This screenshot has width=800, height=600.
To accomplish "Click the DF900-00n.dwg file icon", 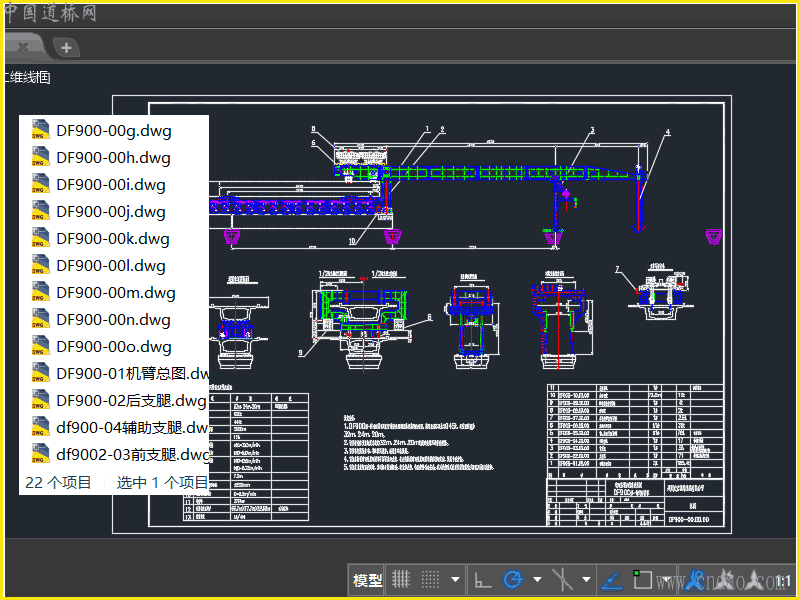I will pyautogui.click(x=40, y=319).
